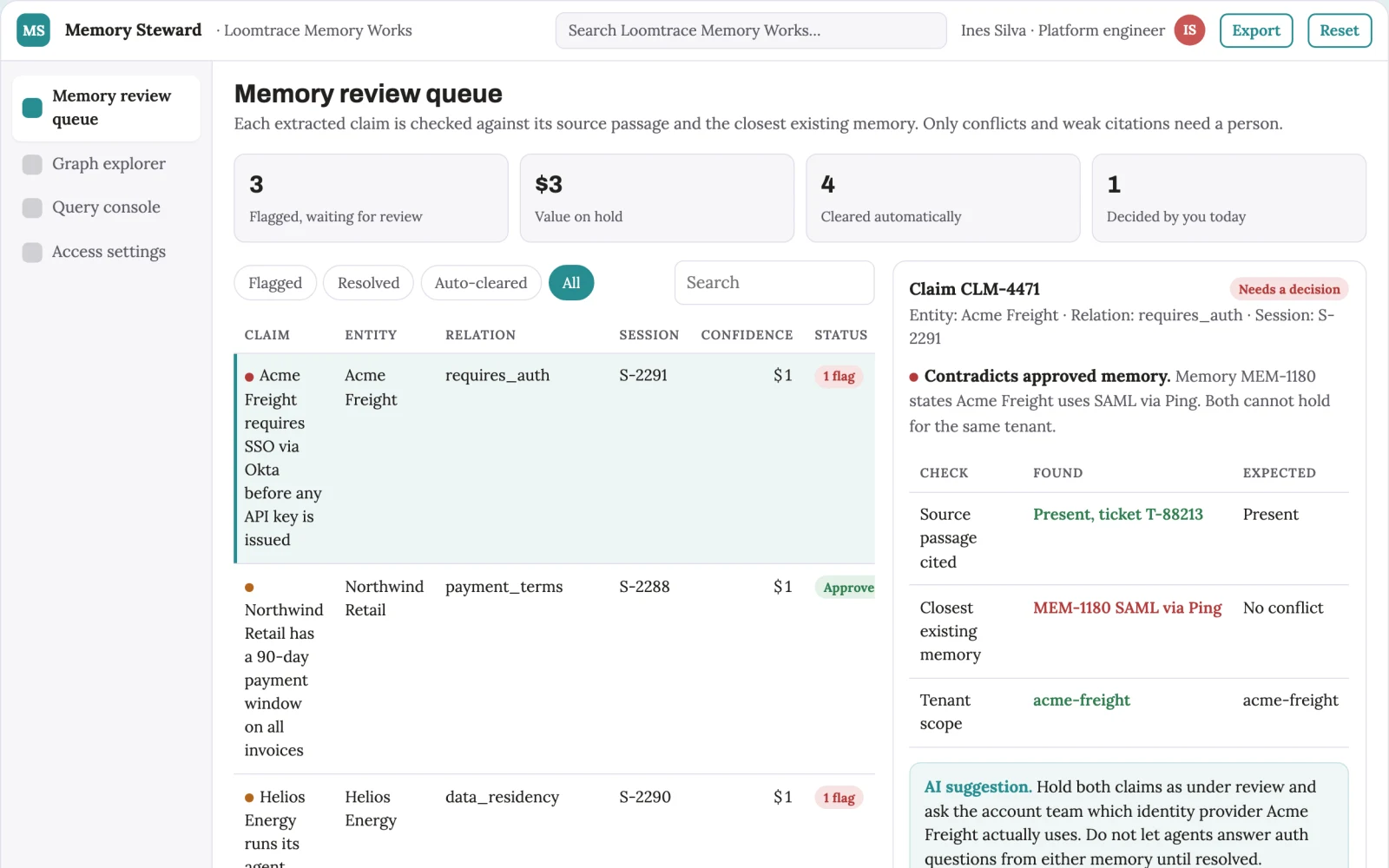This screenshot has width=1389, height=868.
Task: Open the Cleared automatically card
Action: tap(943, 198)
